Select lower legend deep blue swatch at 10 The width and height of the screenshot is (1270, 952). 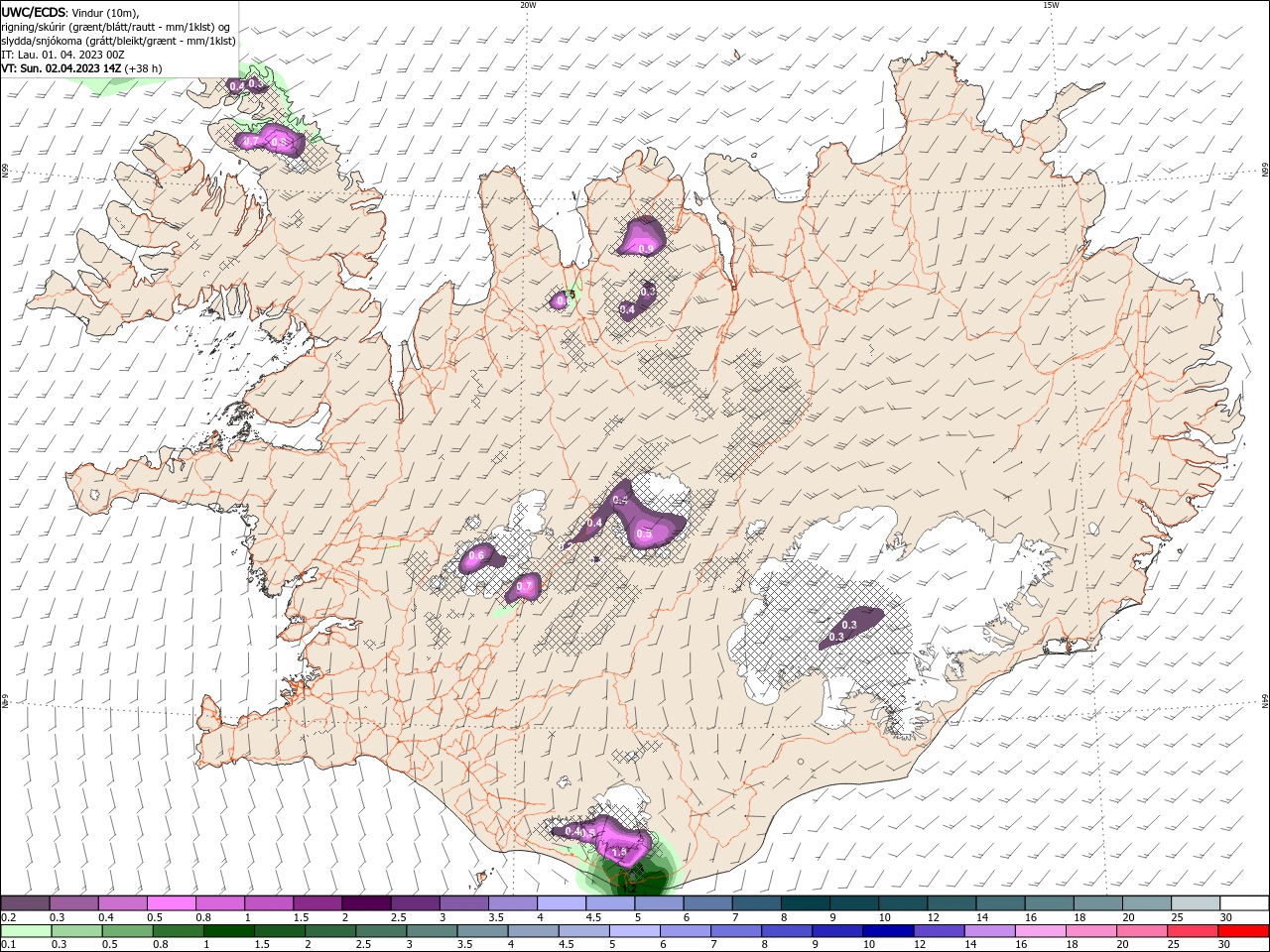(888, 931)
